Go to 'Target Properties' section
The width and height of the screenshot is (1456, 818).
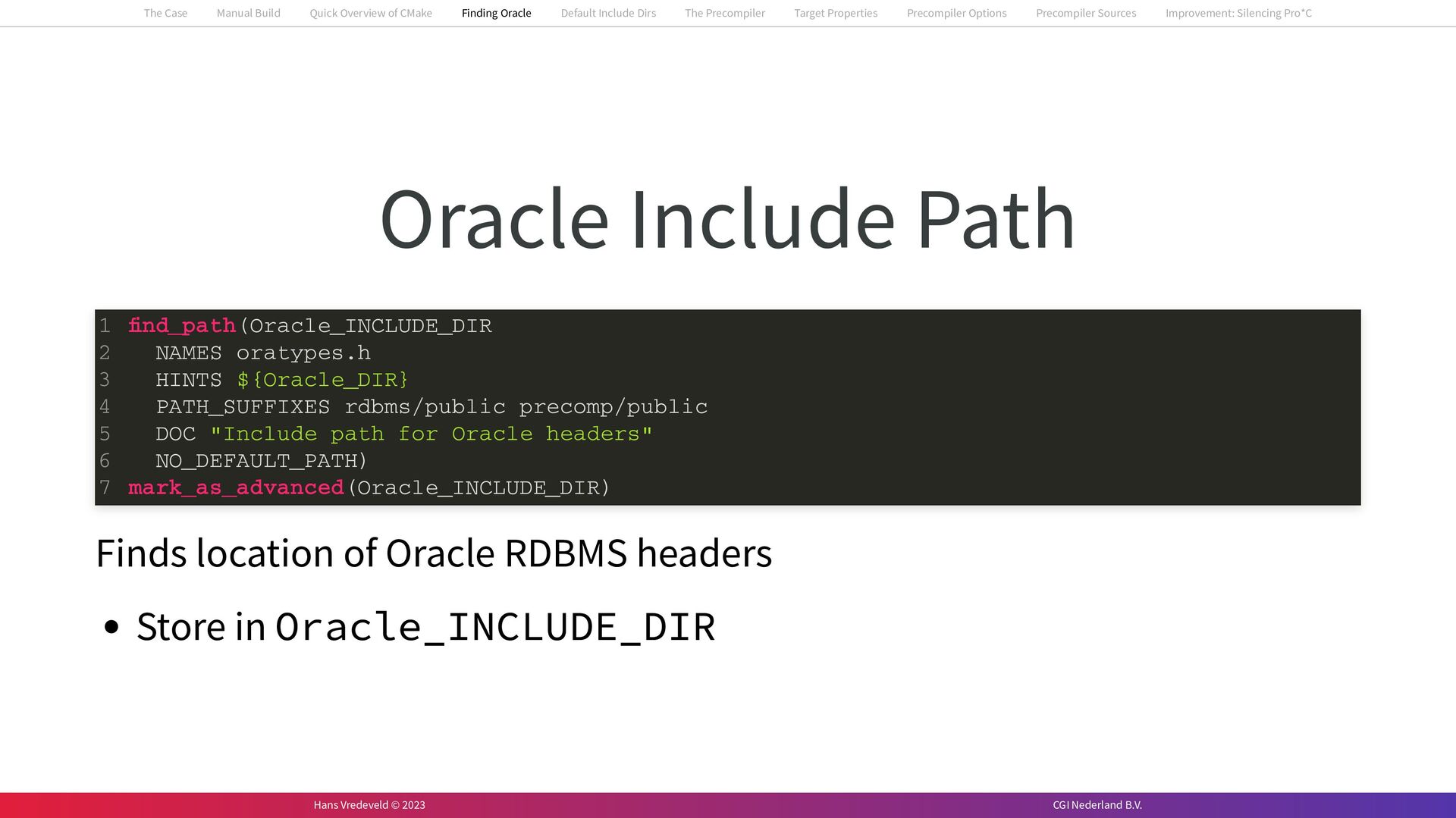pos(836,13)
